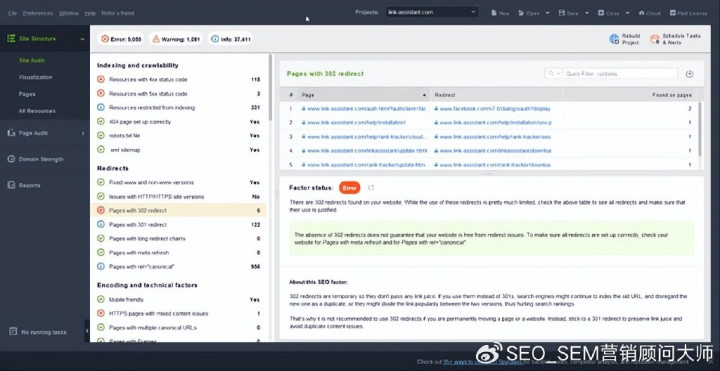This screenshot has width=720, height=371.
Task: Click the export icon beside Quick Filter
Action: [x=689, y=74]
